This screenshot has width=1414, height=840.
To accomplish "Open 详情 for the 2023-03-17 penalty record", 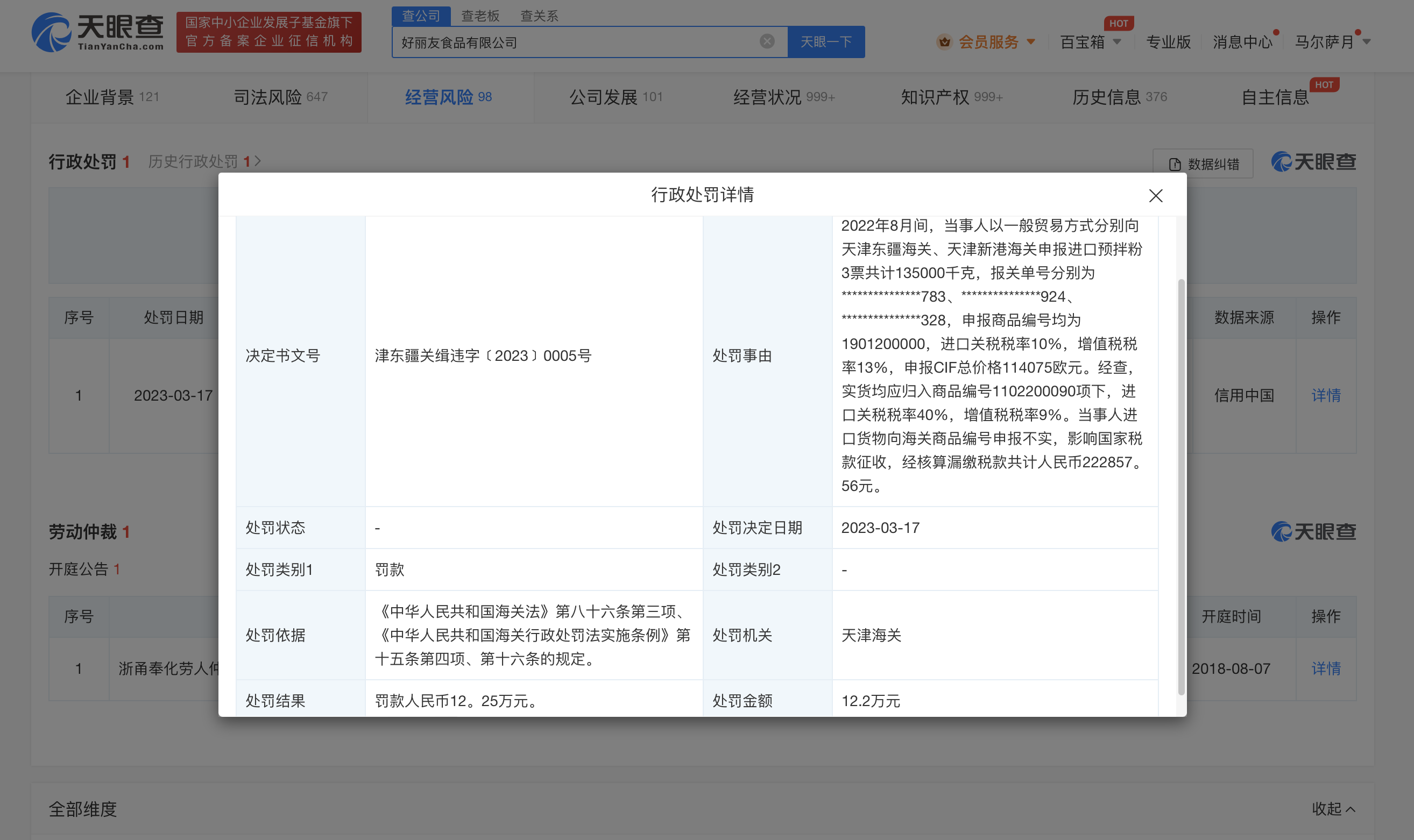I will tap(1326, 395).
